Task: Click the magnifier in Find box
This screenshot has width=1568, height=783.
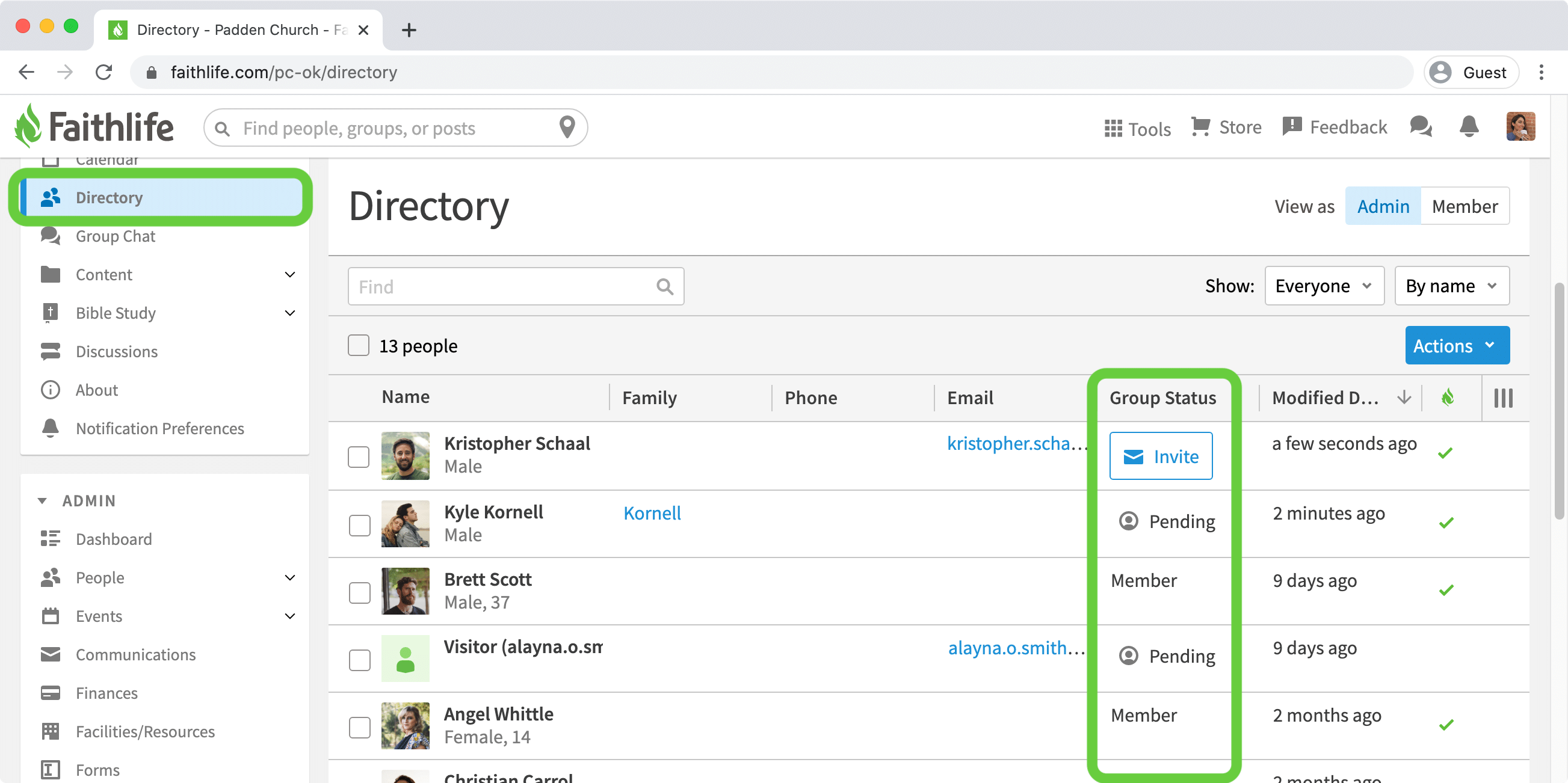Action: point(665,286)
